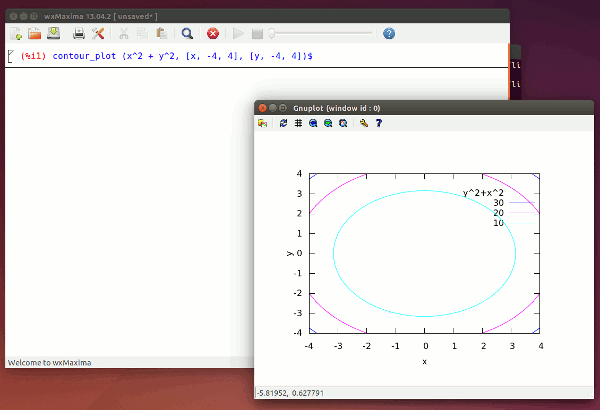Image resolution: width=600 pixels, height=410 pixels.
Task: Open a file with the folder icon
Action: tap(34, 33)
